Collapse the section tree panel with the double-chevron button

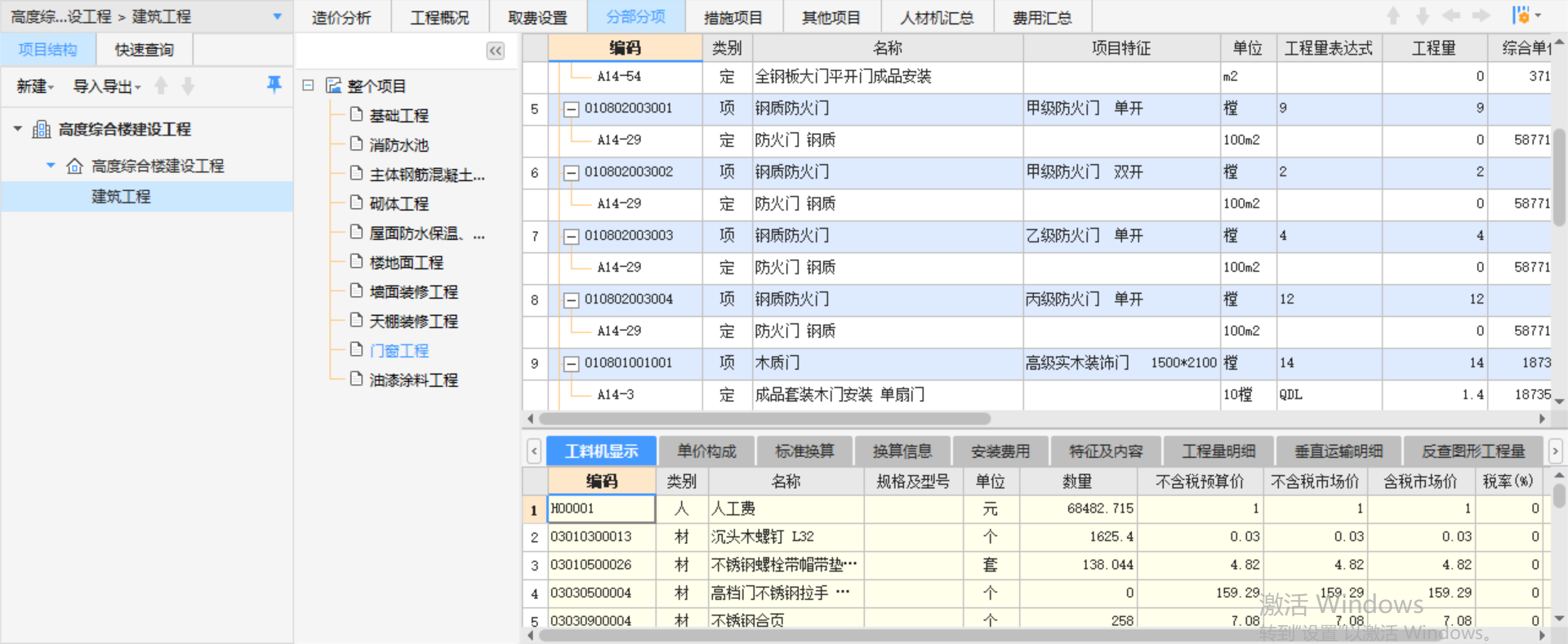pos(496,51)
